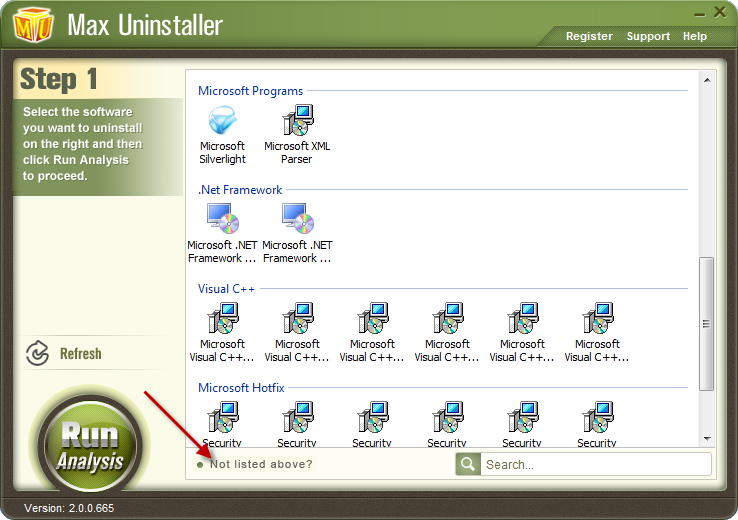Image resolution: width=738 pixels, height=520 pixels.
Task: Select the first Security hotfix icon
Action: pos(223,417)
